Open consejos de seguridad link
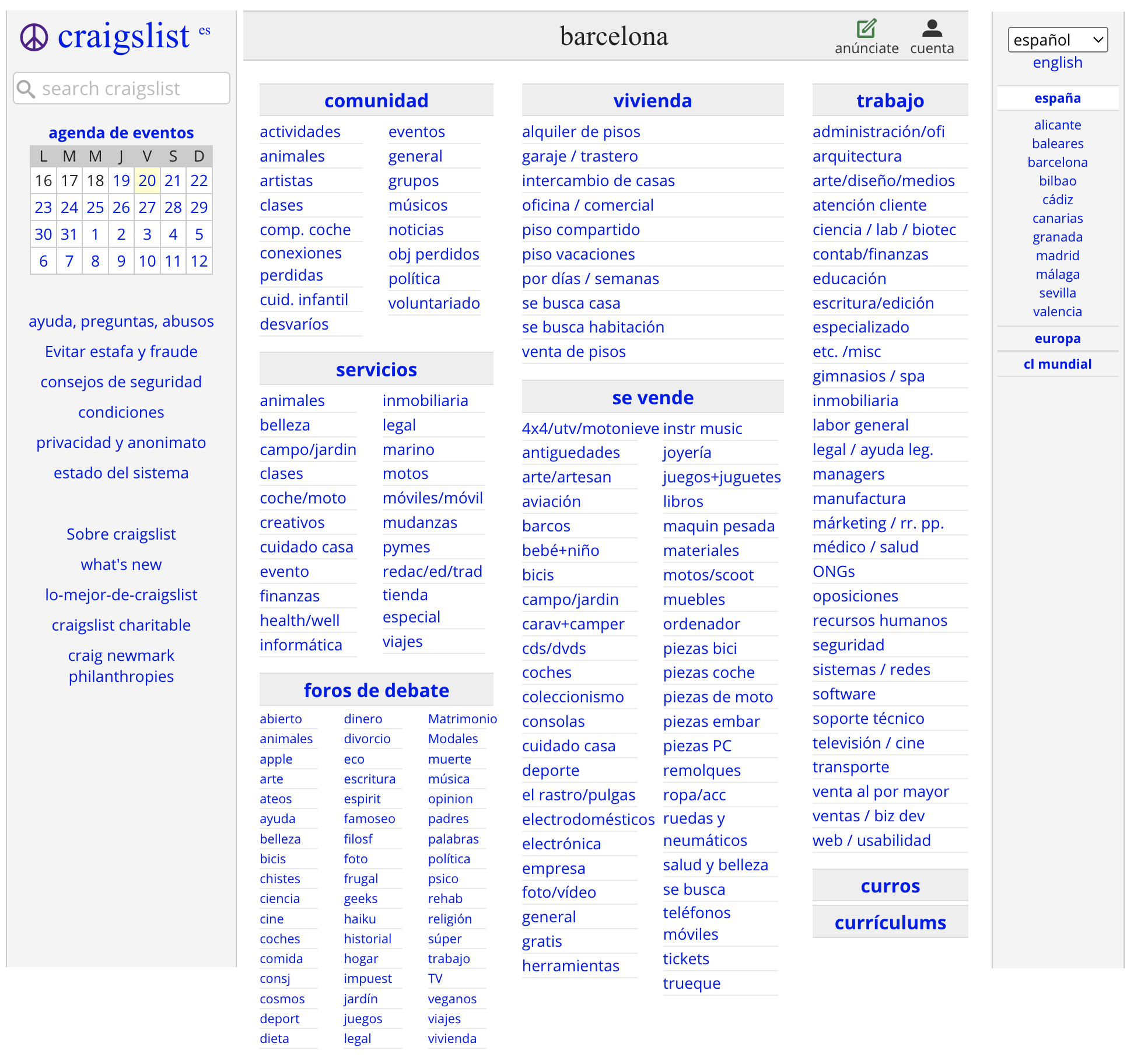Image resolution: width=1134 pixels, height=1064 pixels. pyautogui.click(x=121, y=382)
